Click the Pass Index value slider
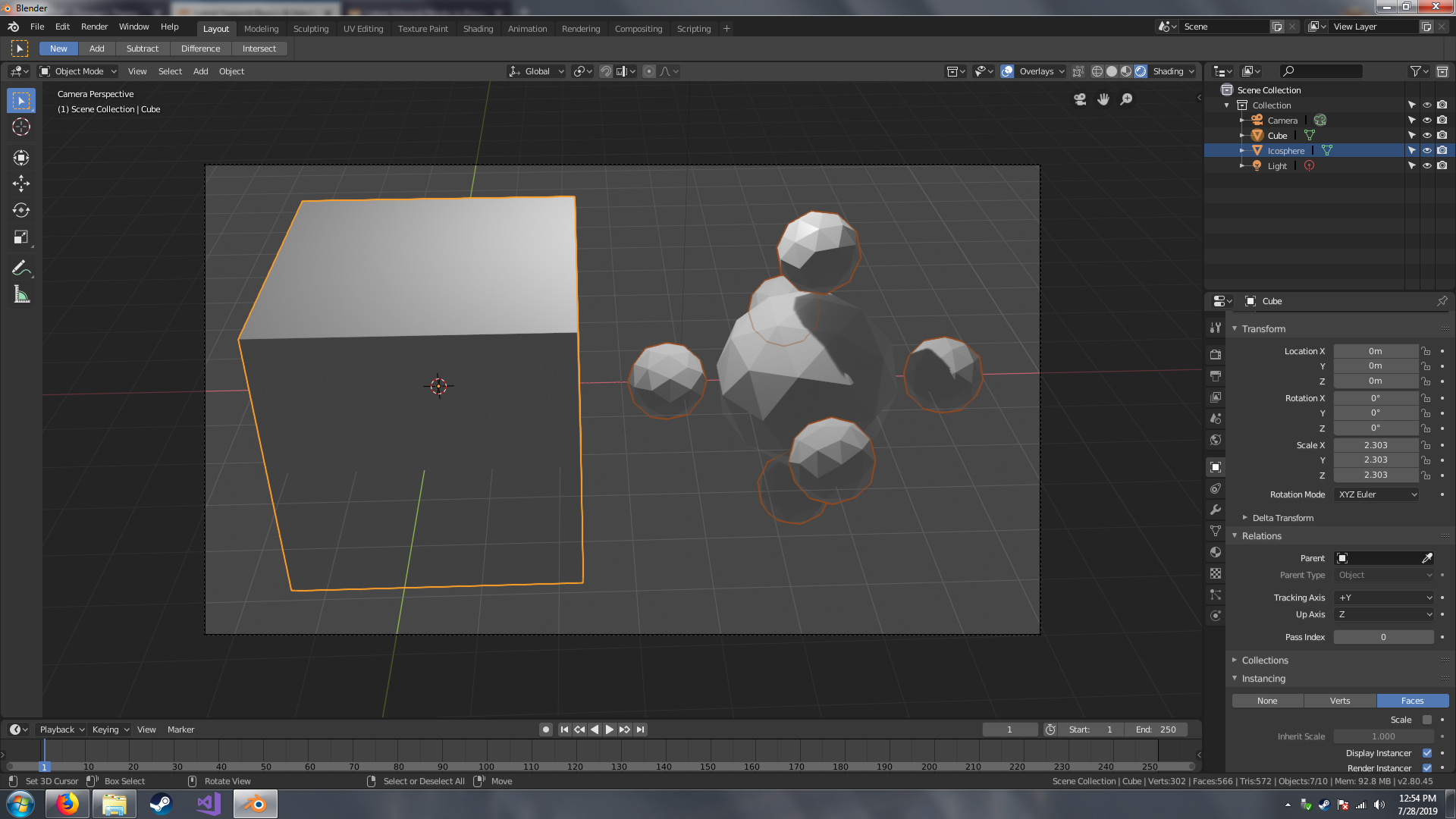The height and width of the screenshot is (819, 1456). 1382,637
